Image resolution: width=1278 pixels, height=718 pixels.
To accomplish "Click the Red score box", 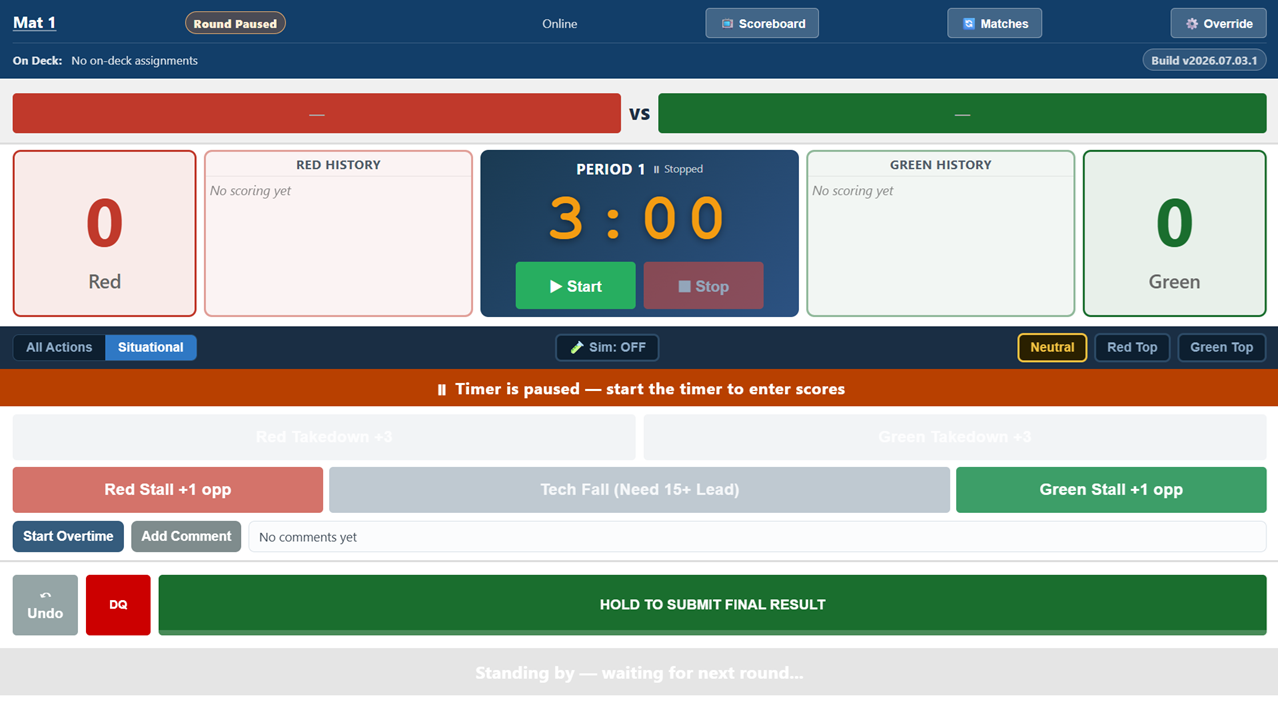I will [104, 233].
